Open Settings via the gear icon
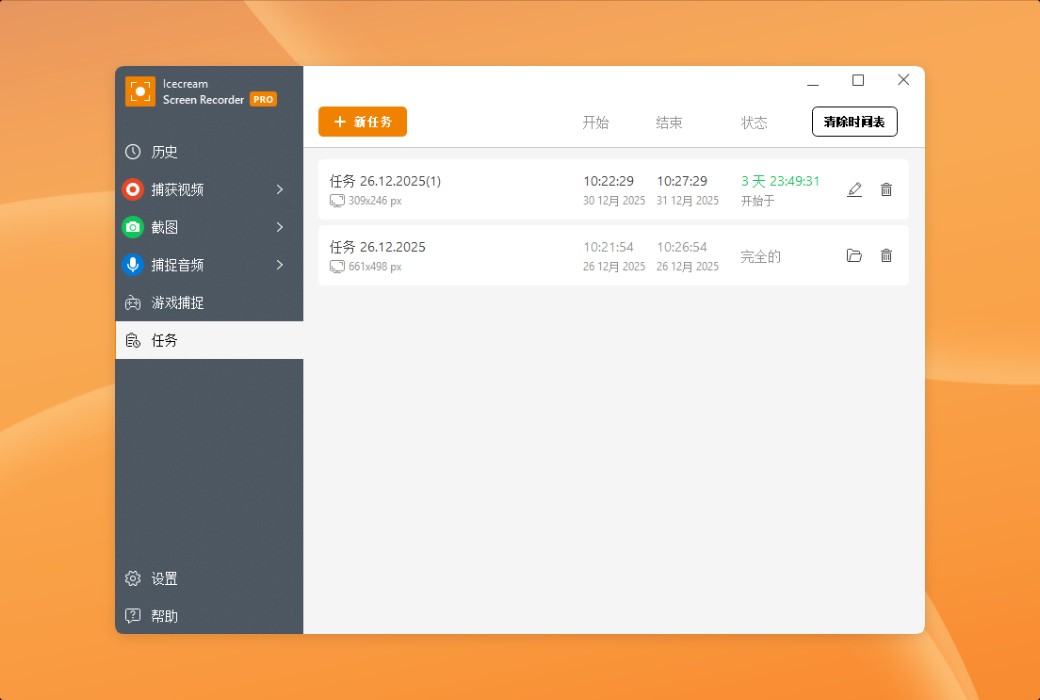 pos(133,578)
